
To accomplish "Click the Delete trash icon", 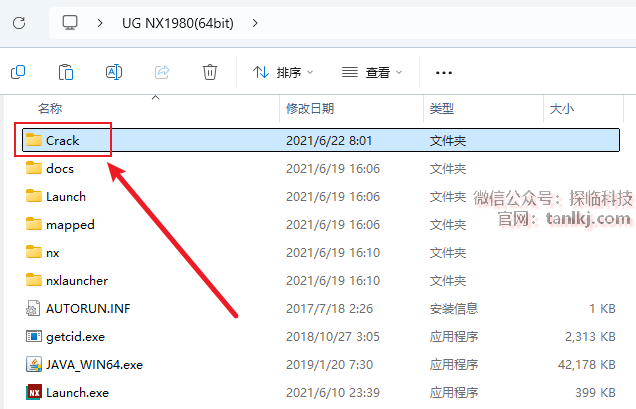I will tap(210, 72).
